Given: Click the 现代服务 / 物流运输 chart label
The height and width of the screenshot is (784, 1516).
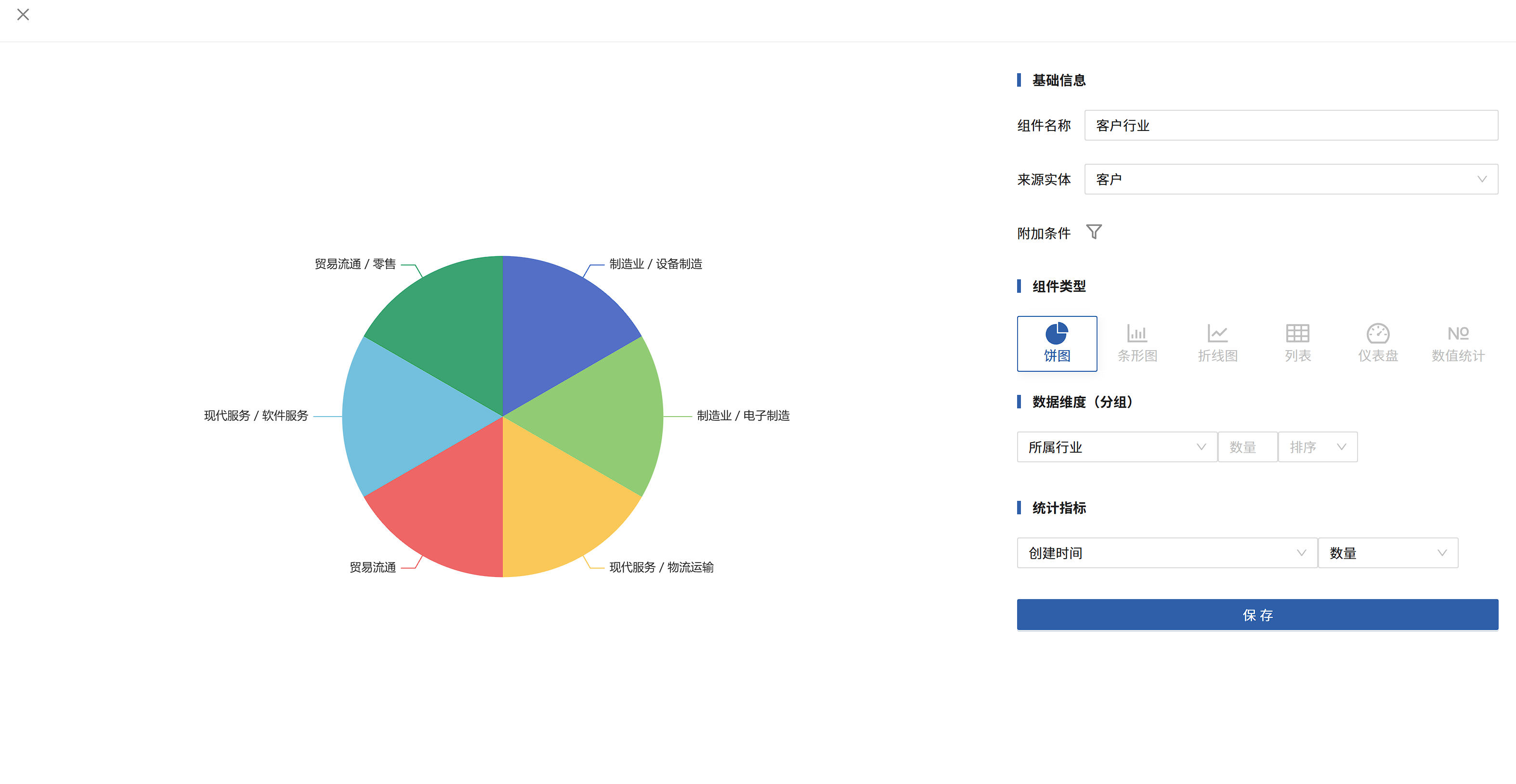Looking at the screenshot, I should coord(662,567).
